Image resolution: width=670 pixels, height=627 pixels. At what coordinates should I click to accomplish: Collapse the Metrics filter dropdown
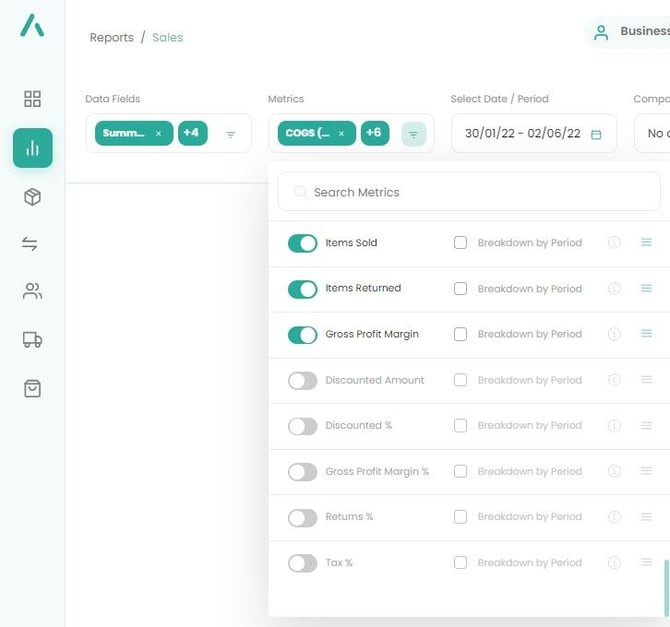coord(413,134)
